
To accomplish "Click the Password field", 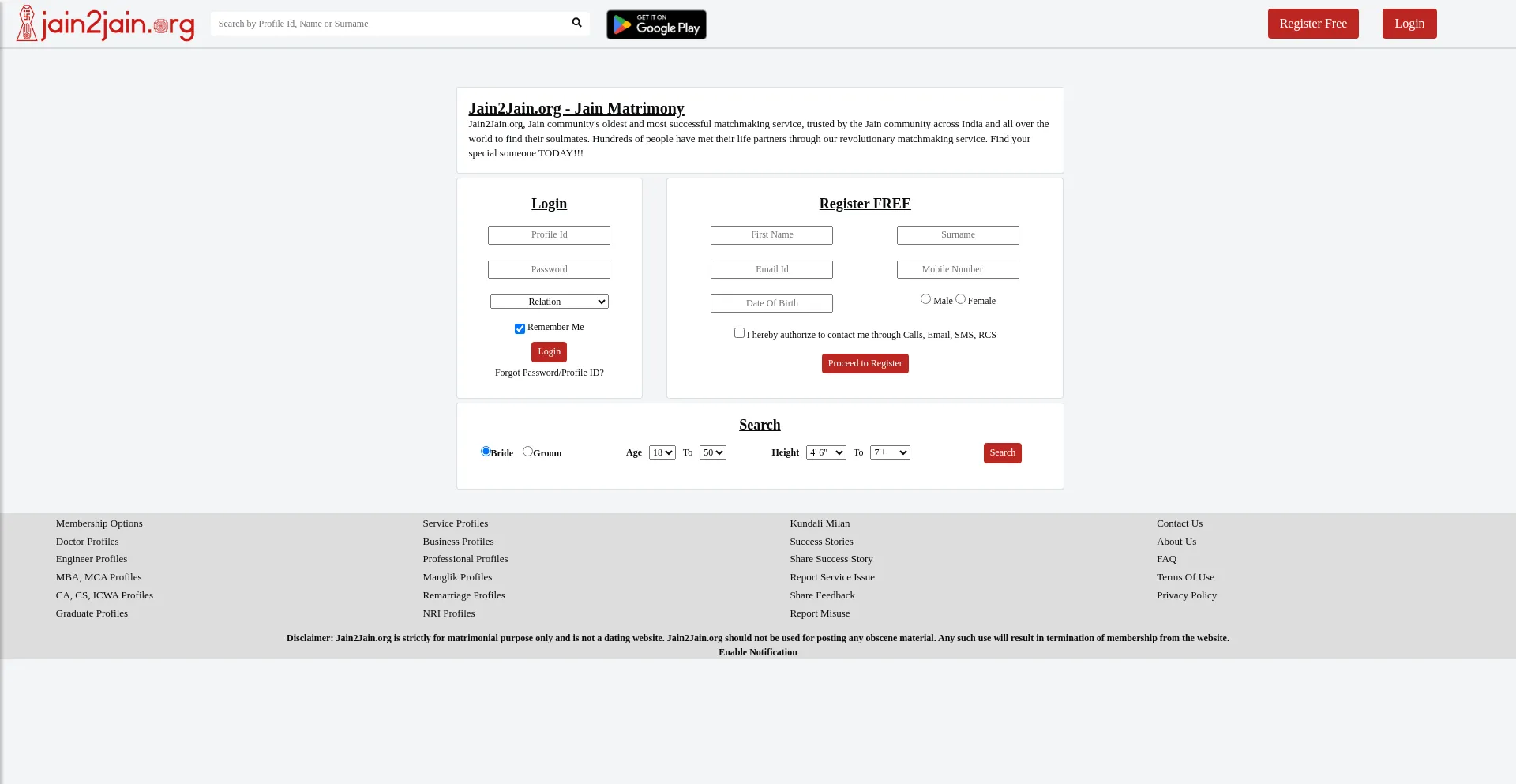I will tap(549, 270).
